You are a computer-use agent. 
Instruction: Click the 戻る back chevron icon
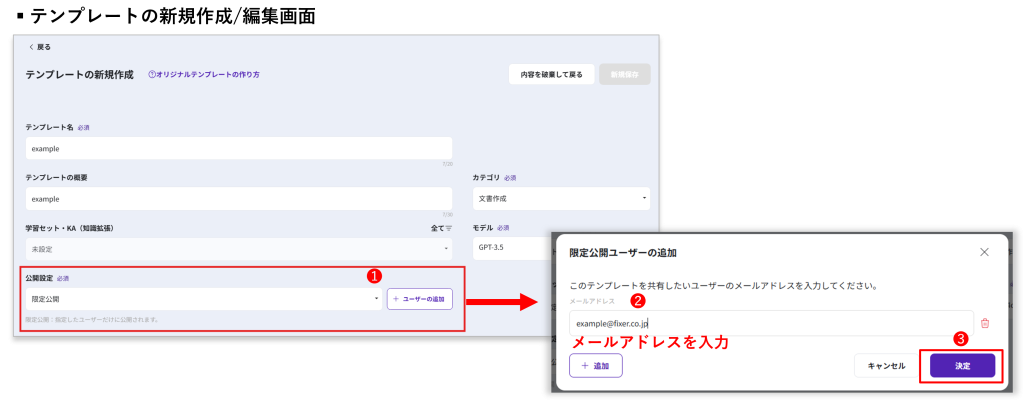coord(31,47)
